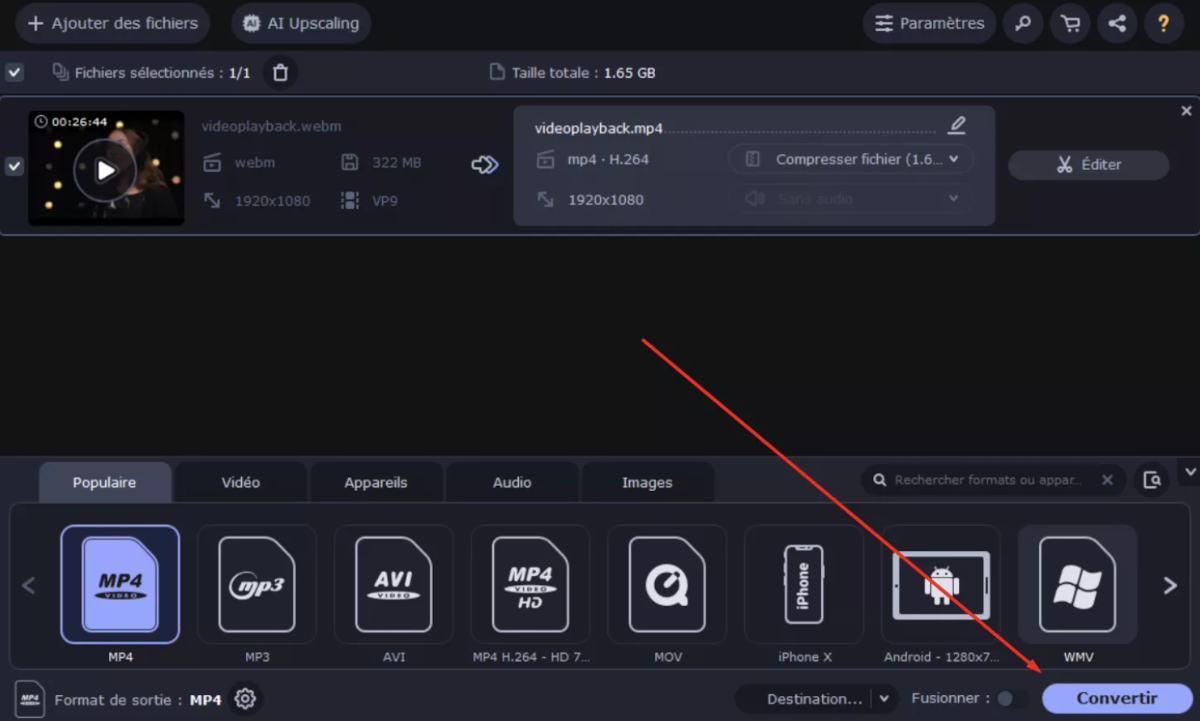1200x721 pixels.
Task: Switch to the Vidéo tab
Action: (241, 483)
